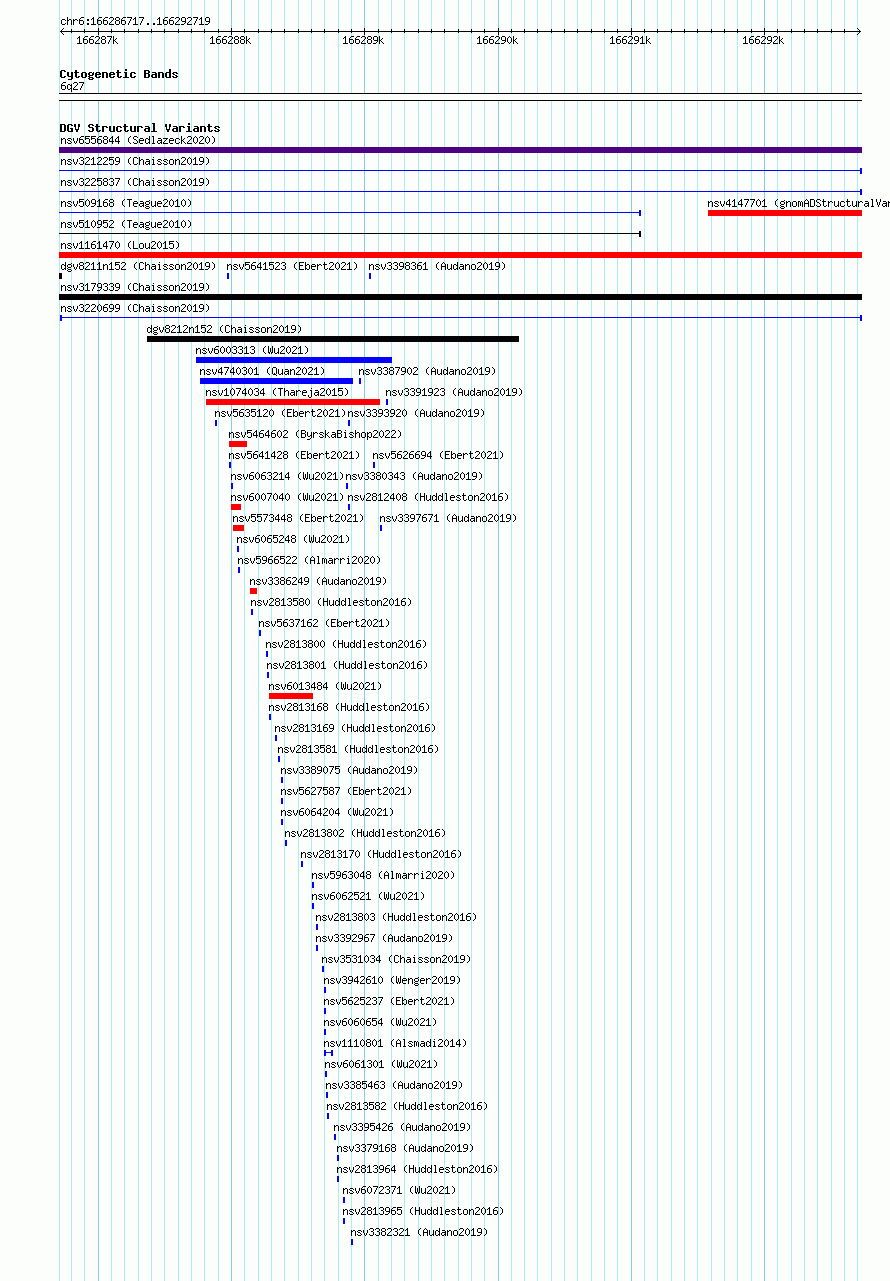Click nsv5966522 (Almarri2020) label
The height and width of the screenshot is (1281, 890).
click(x=310, y=560)
